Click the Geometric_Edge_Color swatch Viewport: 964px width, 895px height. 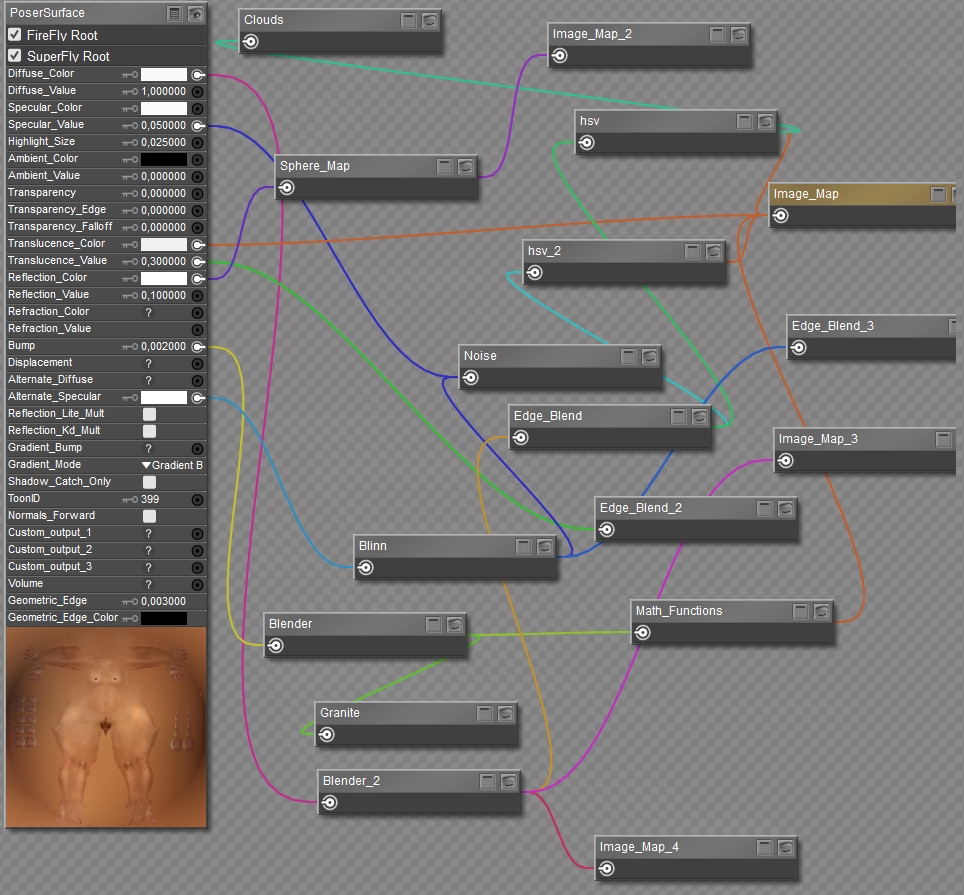[x=164, y=618]
